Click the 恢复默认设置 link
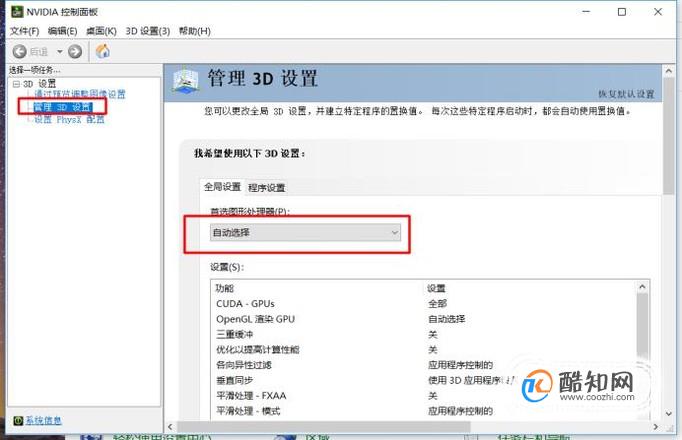The image size is (682, 440). 626,94
